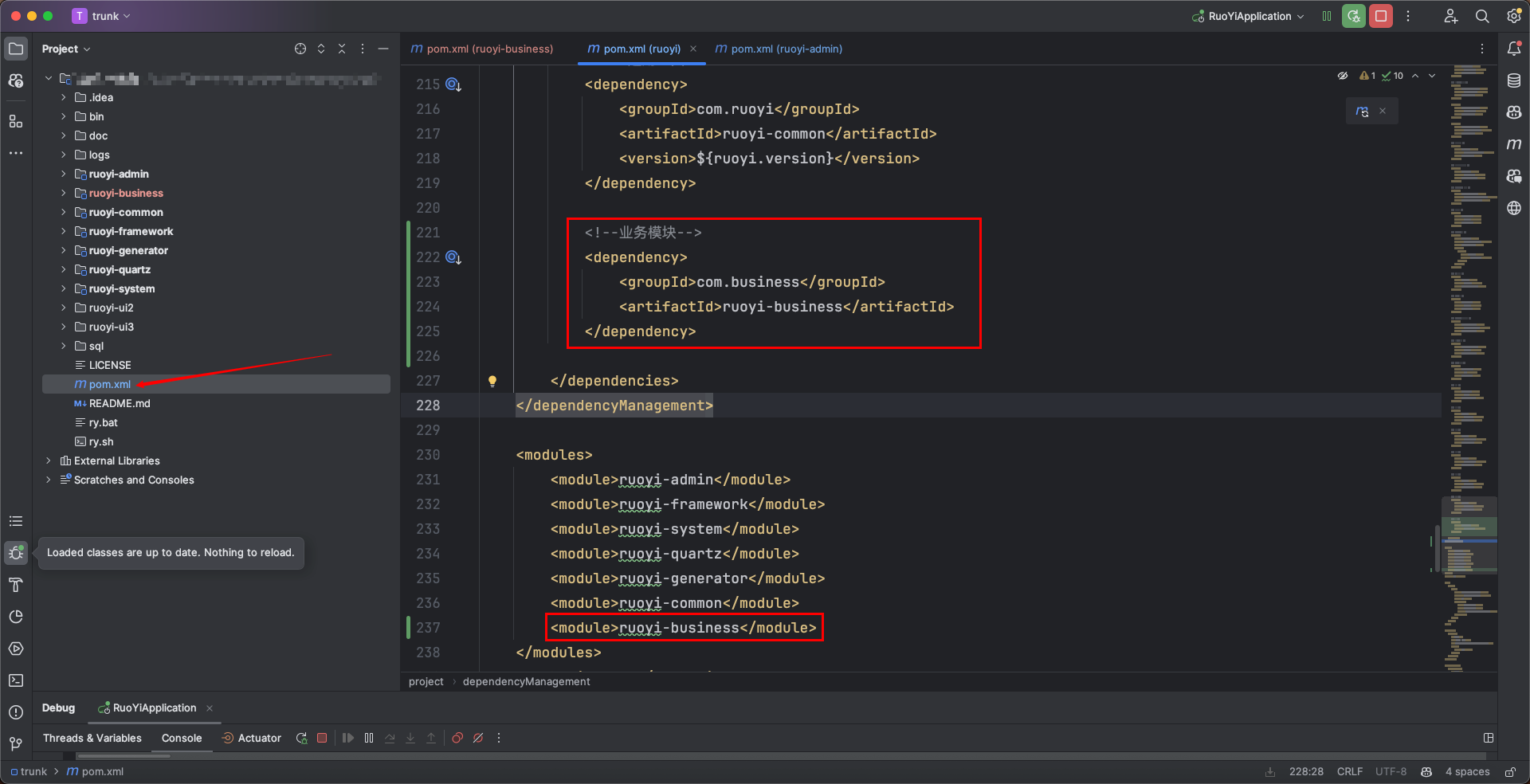Expand the sql folder
The height and width of the screenshot is (784, 1530).
click(x=64, y=346)
